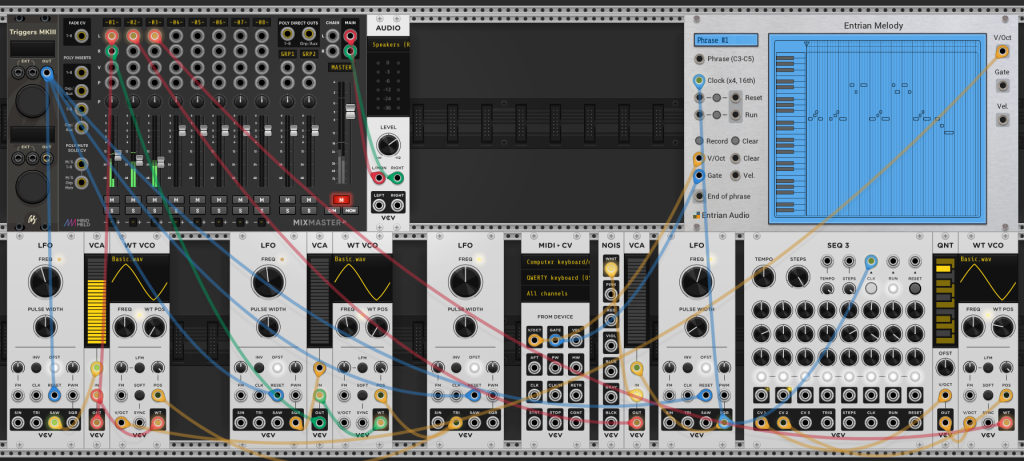
Task: Open the Speakers audio device selector
Action: click(389, 45)
